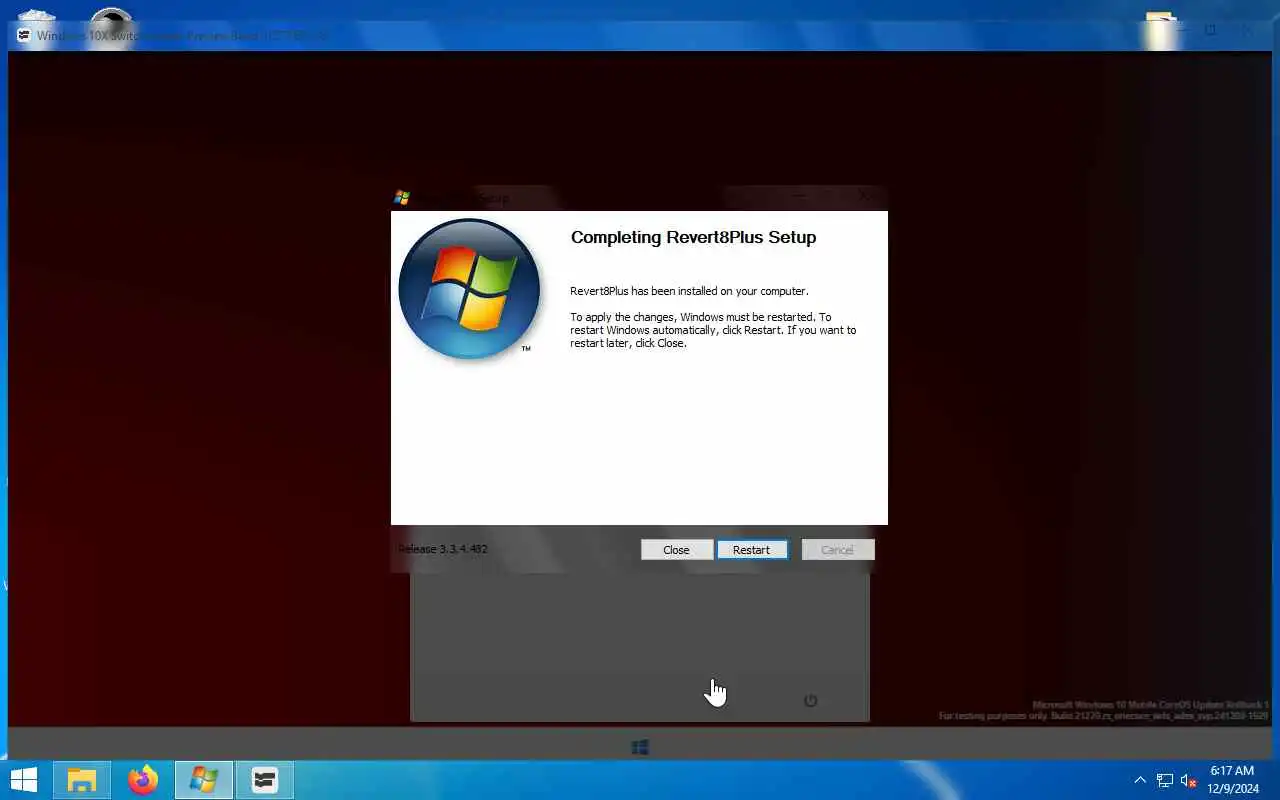Open the network status tray icon
Image resolution: width=1280 pixels, height=800 pixels.
coord(1165,780)
